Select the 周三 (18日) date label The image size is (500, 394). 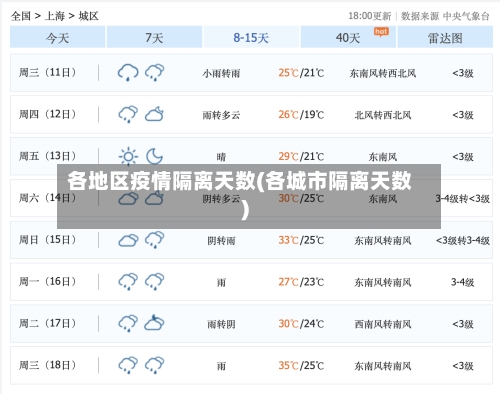point(47,365)
